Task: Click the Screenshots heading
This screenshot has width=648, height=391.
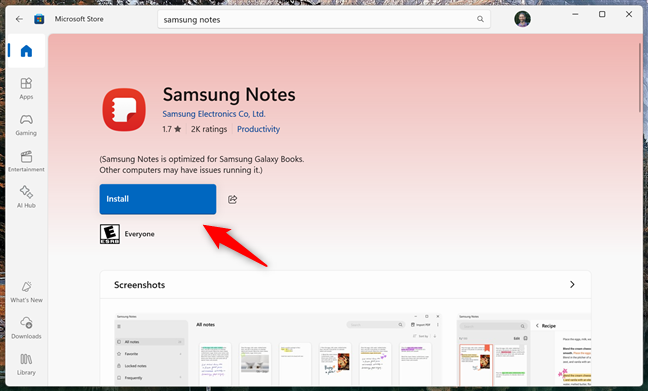Action: [x=139, y=285]
